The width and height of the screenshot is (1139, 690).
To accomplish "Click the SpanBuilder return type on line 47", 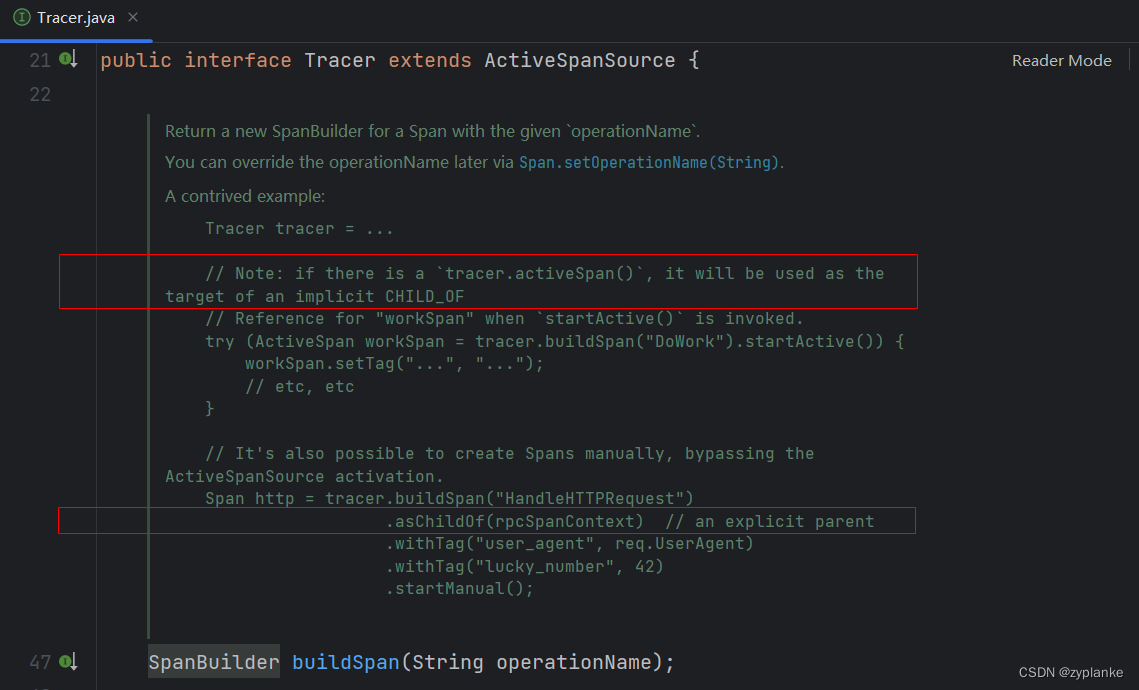I will coord(213,662).
